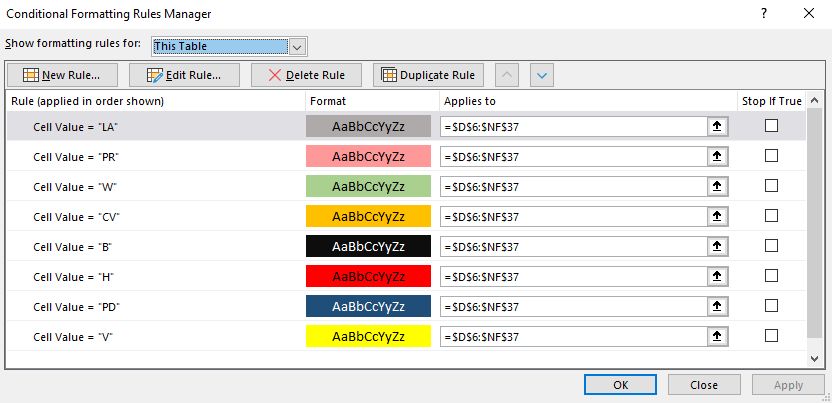
Task: Click the Close button at bottom
Action: click(704, 385)
